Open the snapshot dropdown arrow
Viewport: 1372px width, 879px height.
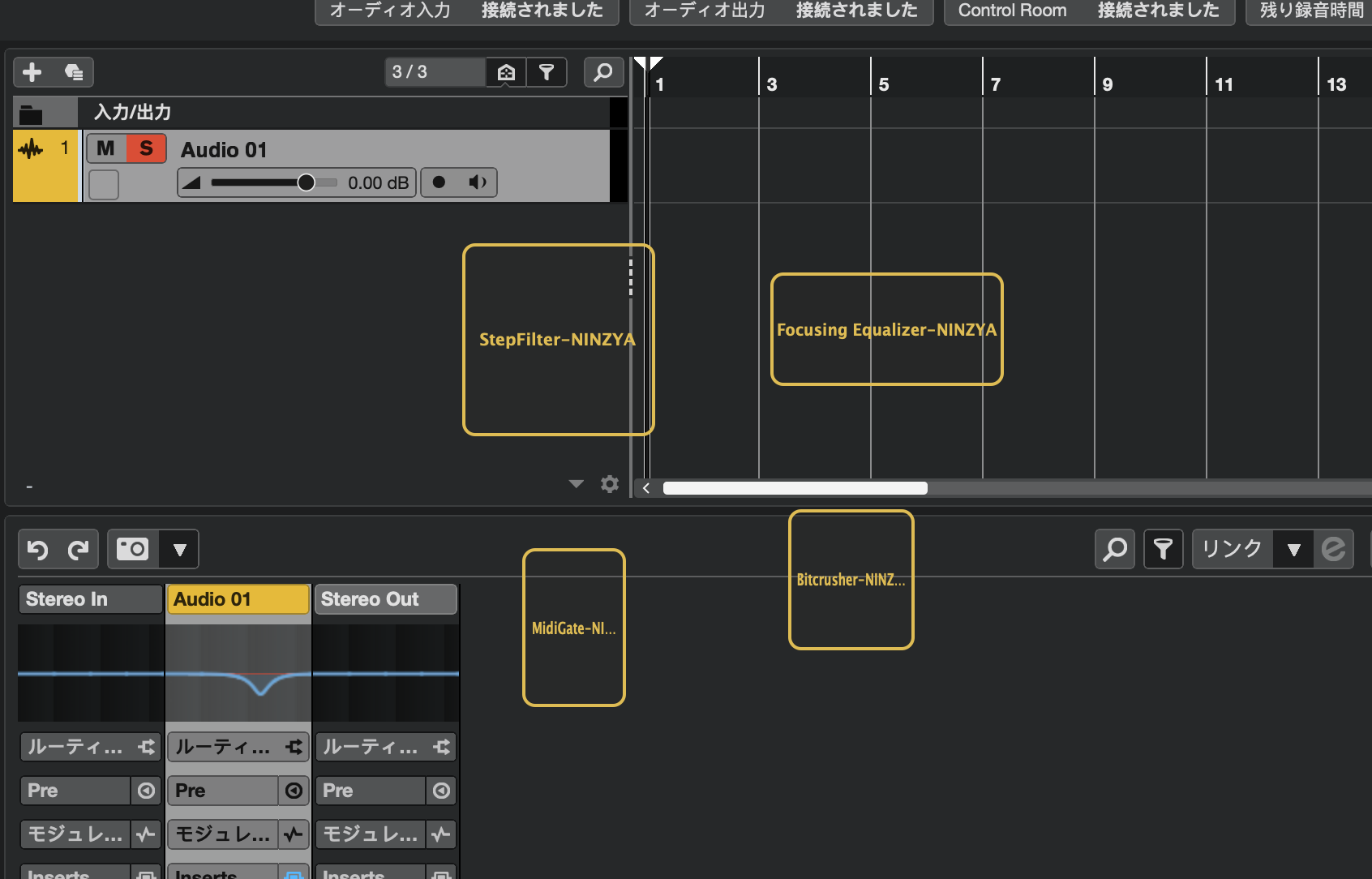(x=180, y=550)
